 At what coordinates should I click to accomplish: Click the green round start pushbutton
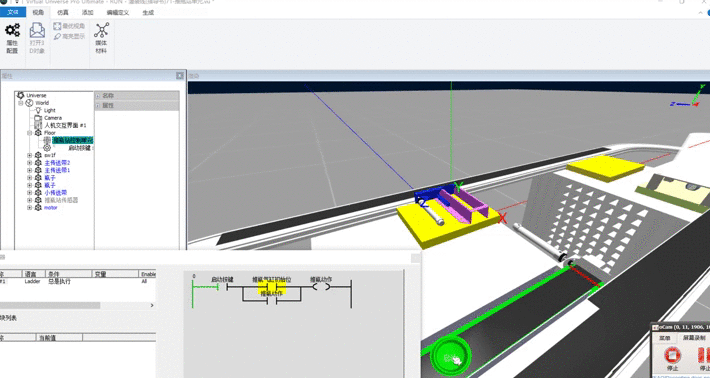[450, 357]
